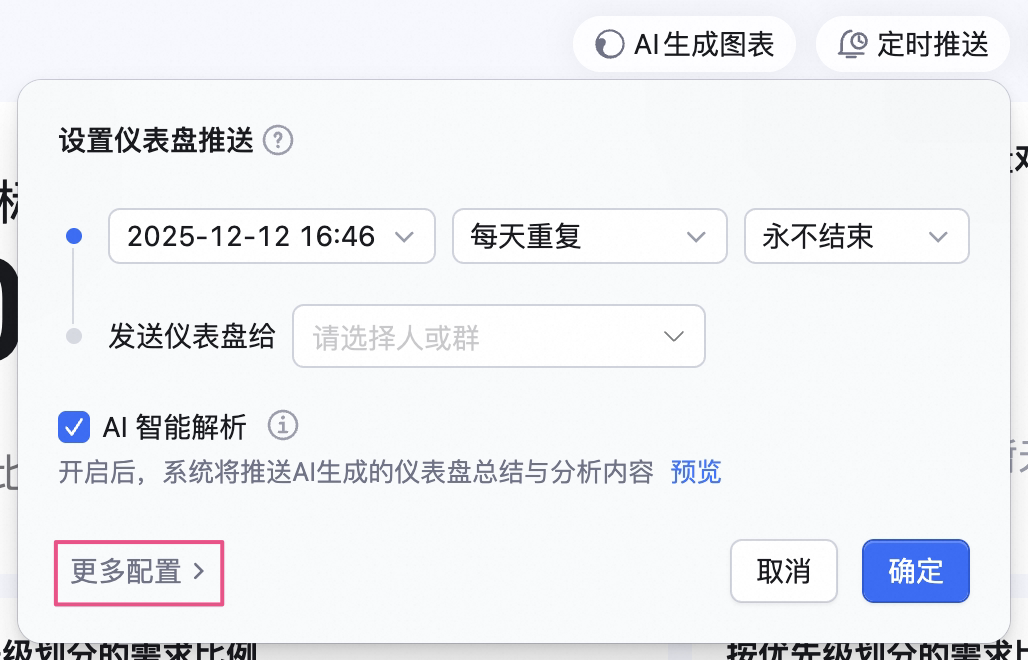Click the AI生成图表 spinner icon
Screen dimensions: 1028x660
tap(609, 45)
